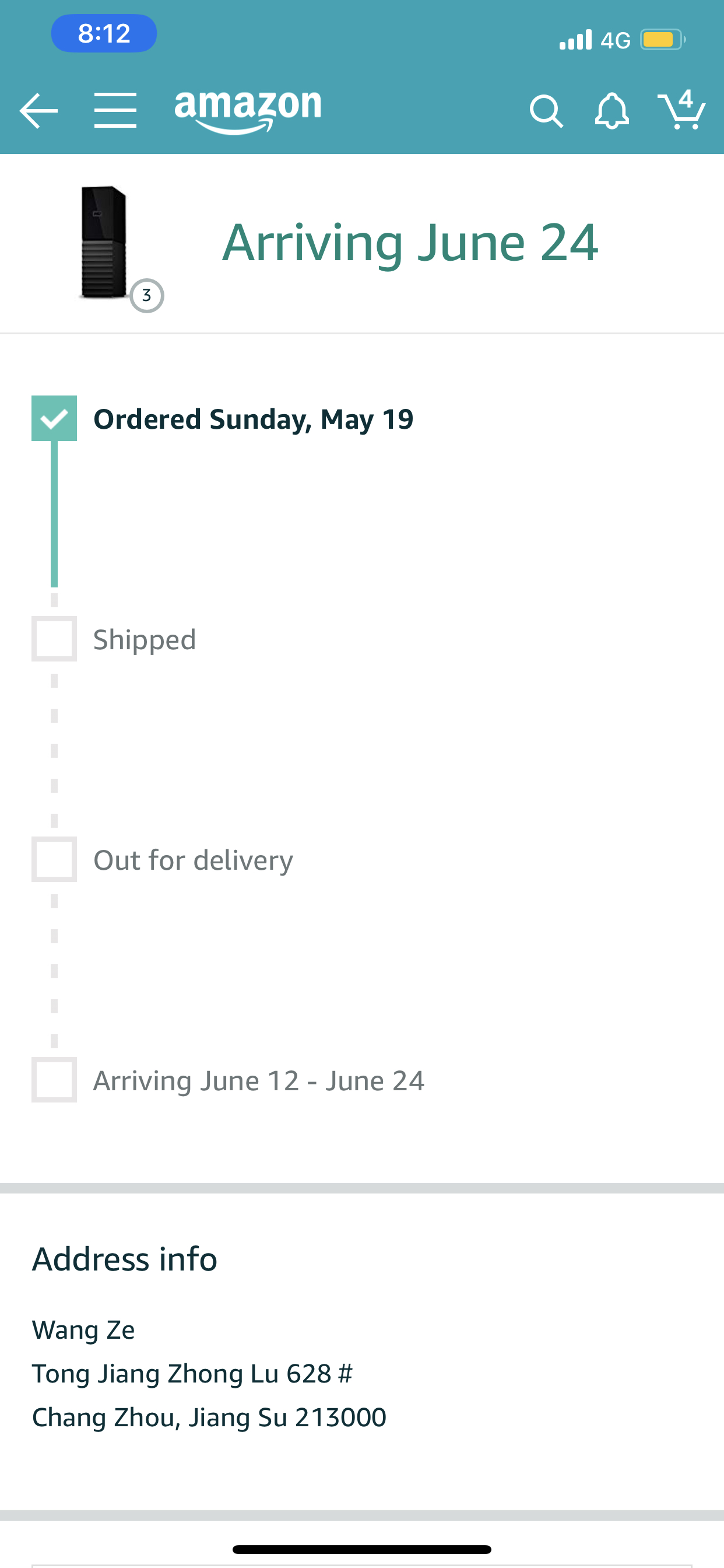Tap the battery indicator in status bar
This screenshot has height=1568, width=724.
(x=661, y=40)
